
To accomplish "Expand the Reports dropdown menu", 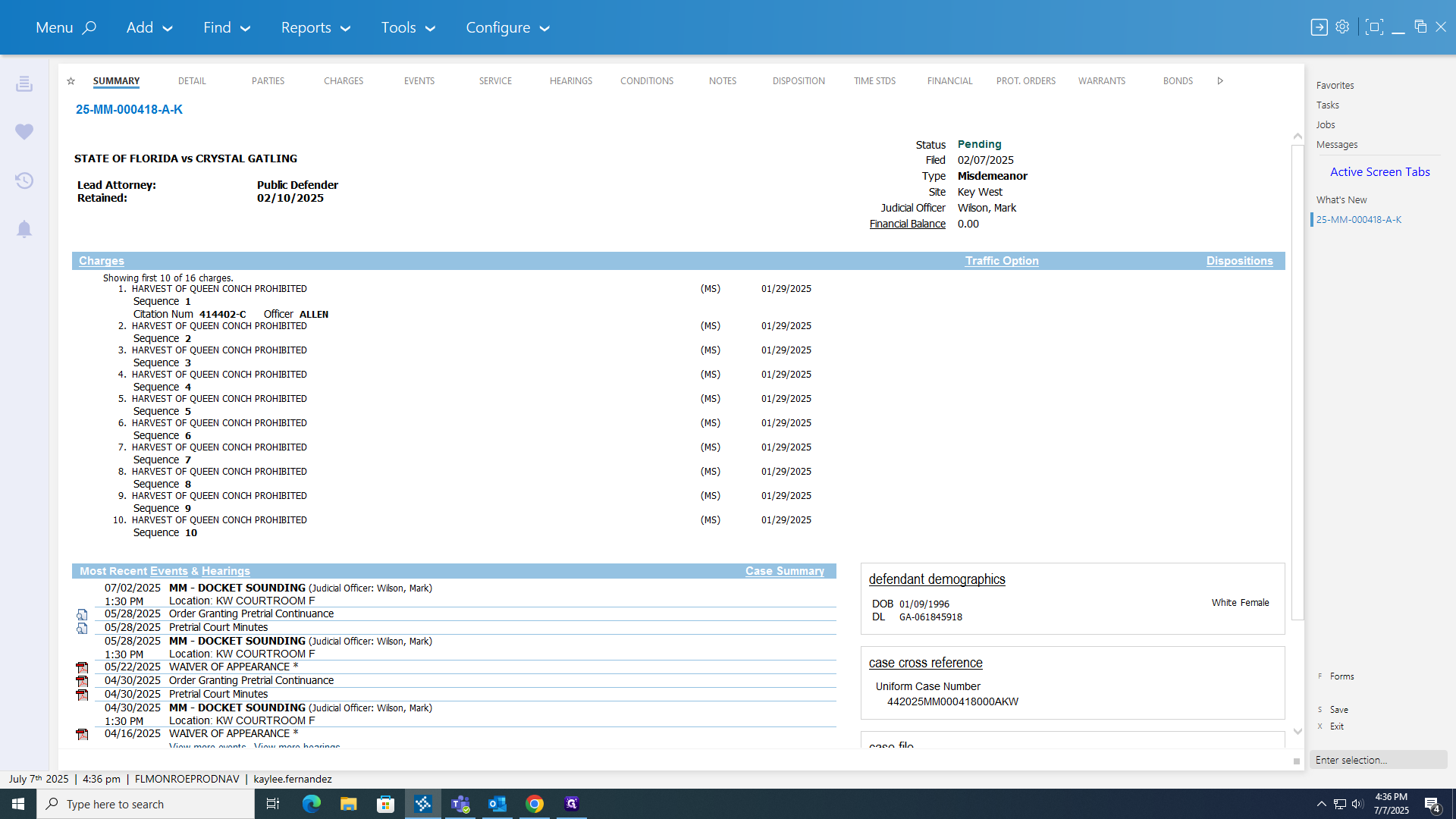I will point(315,27).
